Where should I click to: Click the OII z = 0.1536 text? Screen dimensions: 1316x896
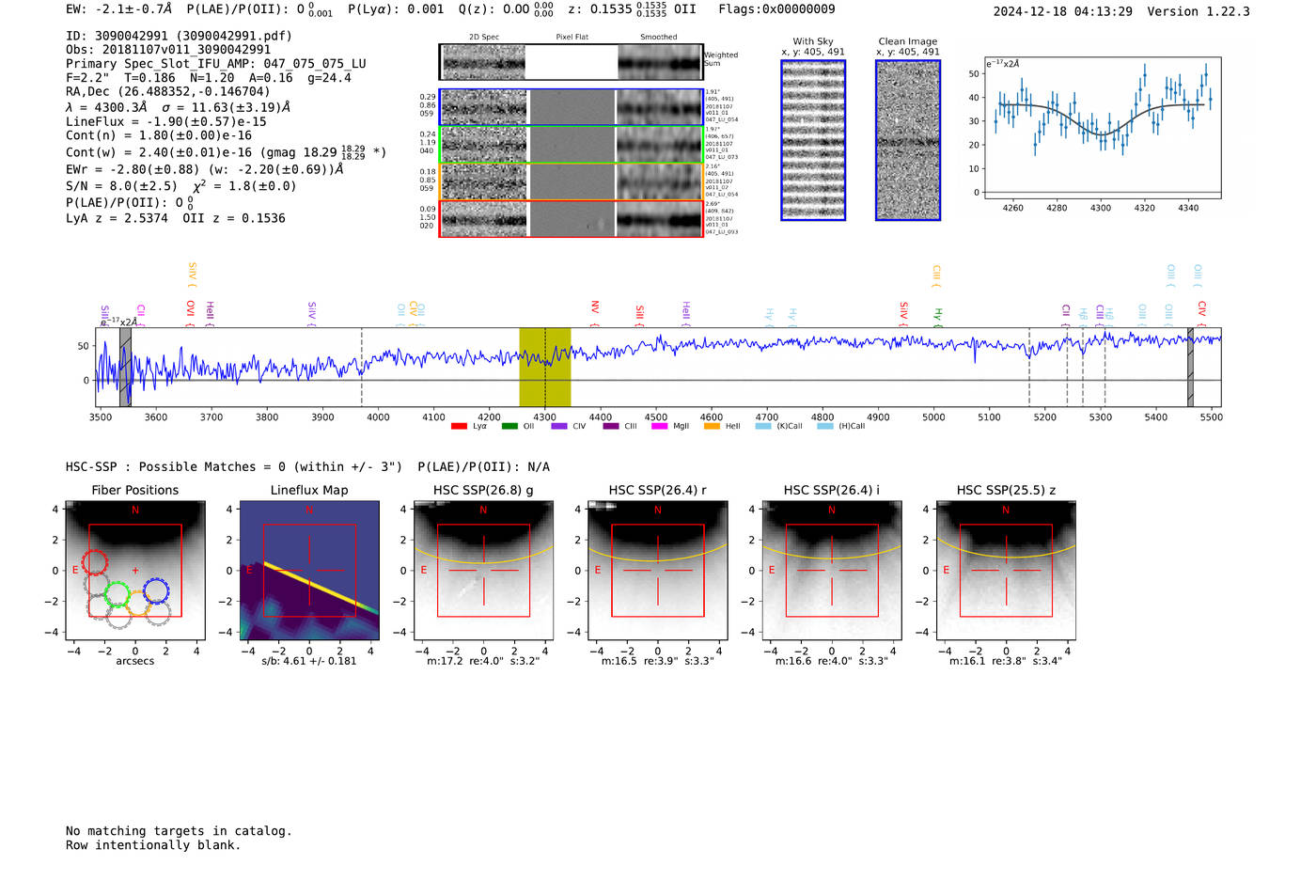(234, 218)
